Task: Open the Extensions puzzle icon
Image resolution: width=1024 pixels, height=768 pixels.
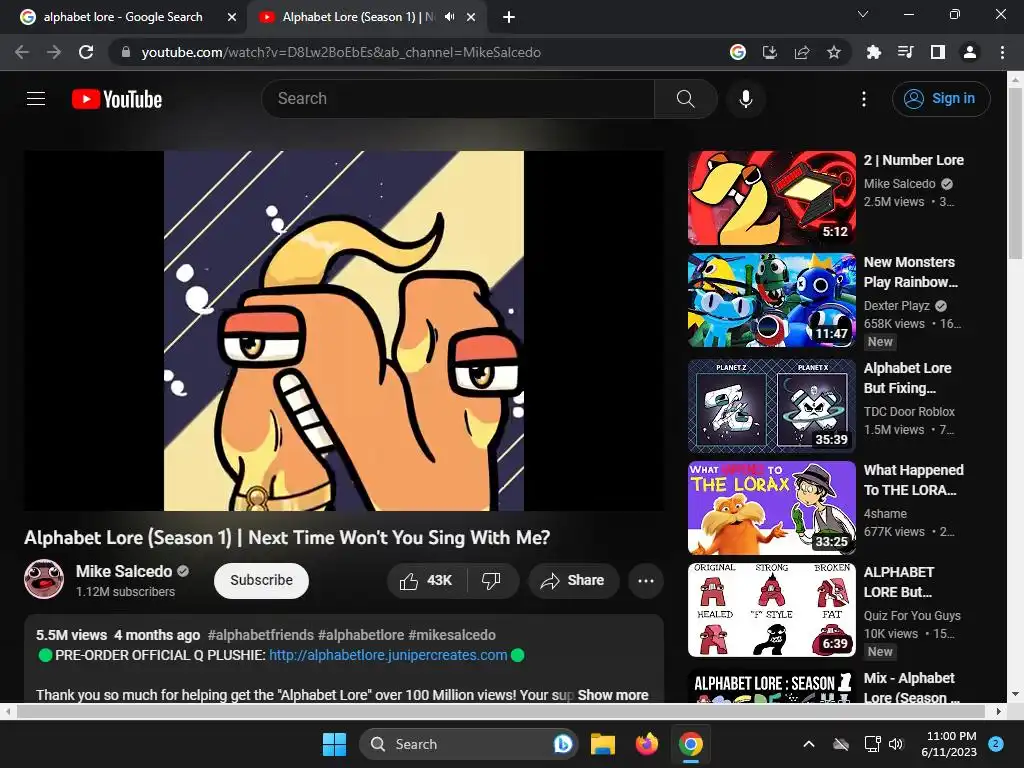Action: pos(873,52)
